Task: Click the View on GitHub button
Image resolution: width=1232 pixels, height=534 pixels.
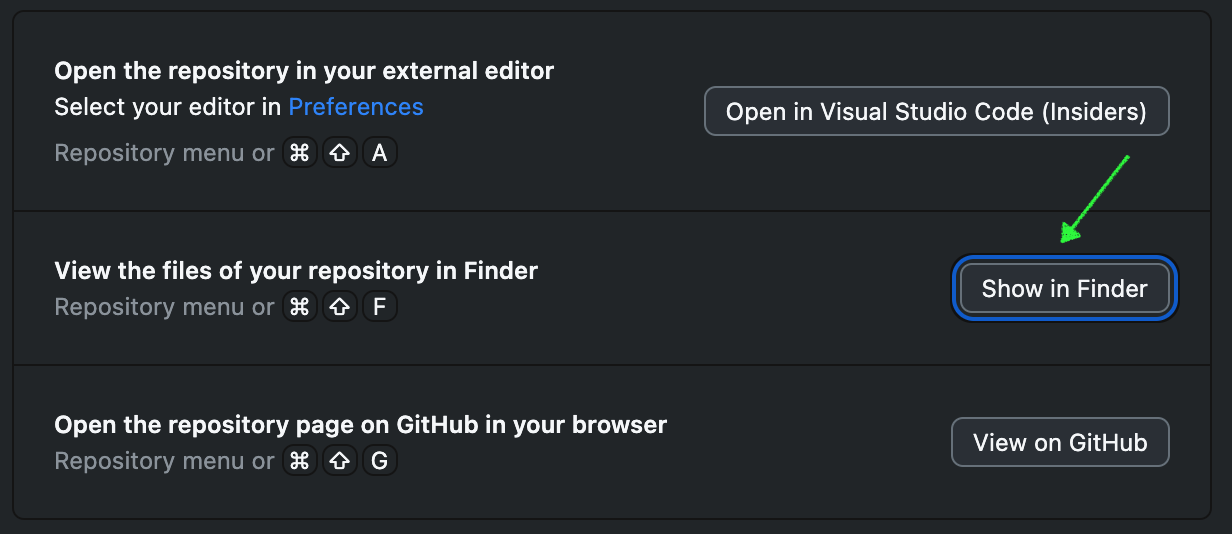Action: 1060,442
